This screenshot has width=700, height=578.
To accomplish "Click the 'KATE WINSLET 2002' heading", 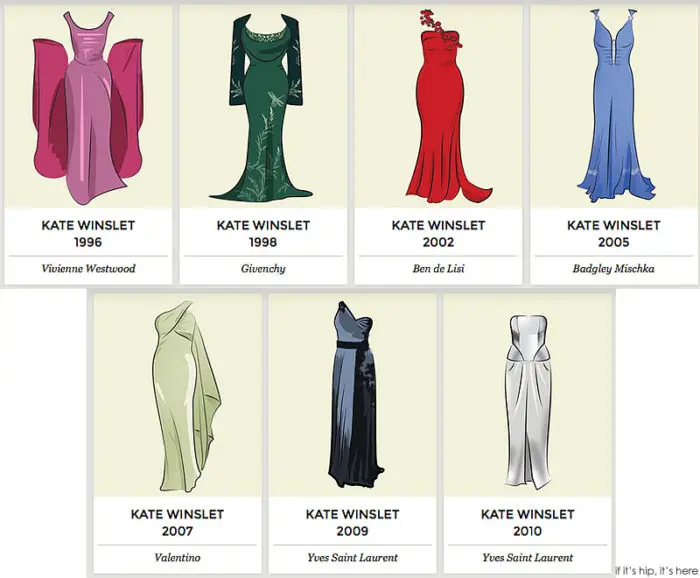I will [x=438, y=233].
